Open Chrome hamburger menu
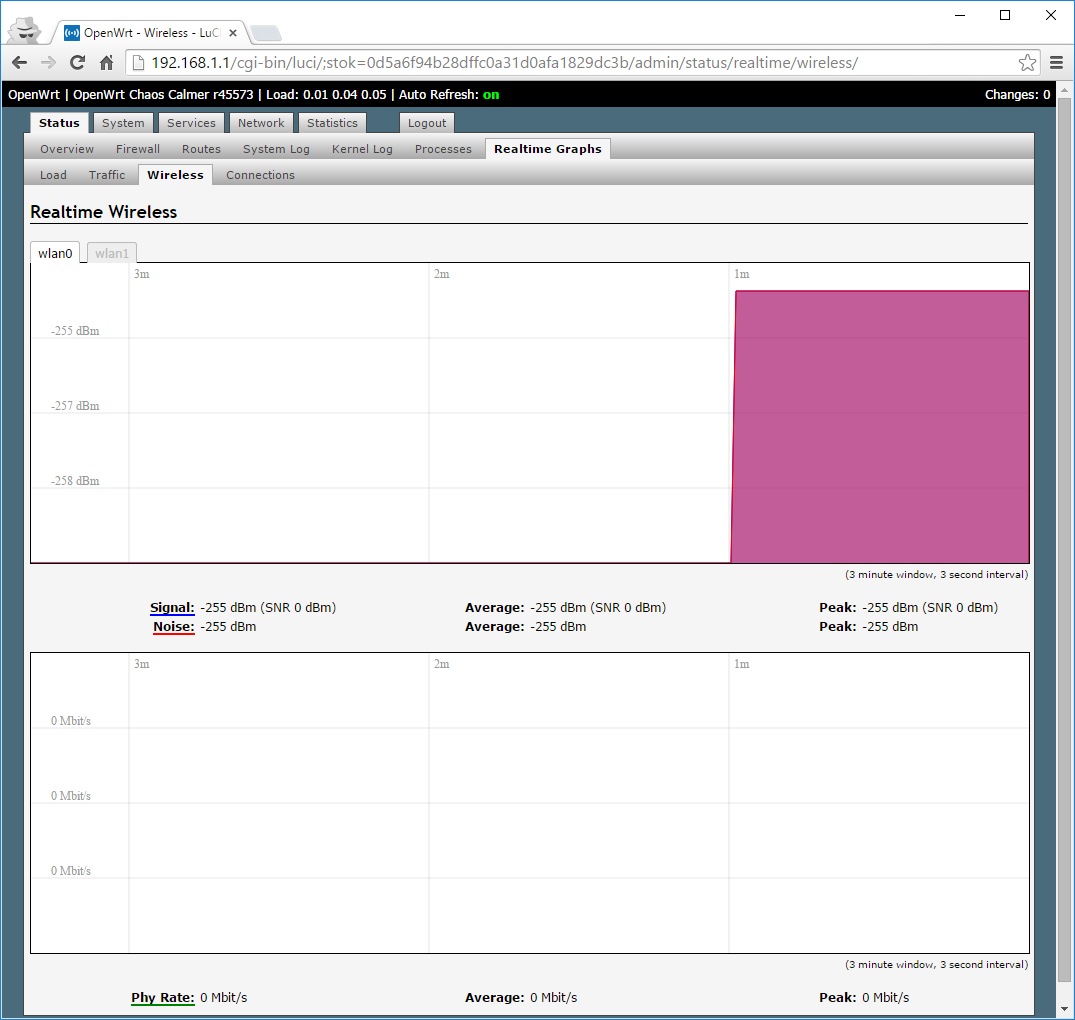The height and width of the screenshot is (1020, 1075). [x=1056, y=63]
